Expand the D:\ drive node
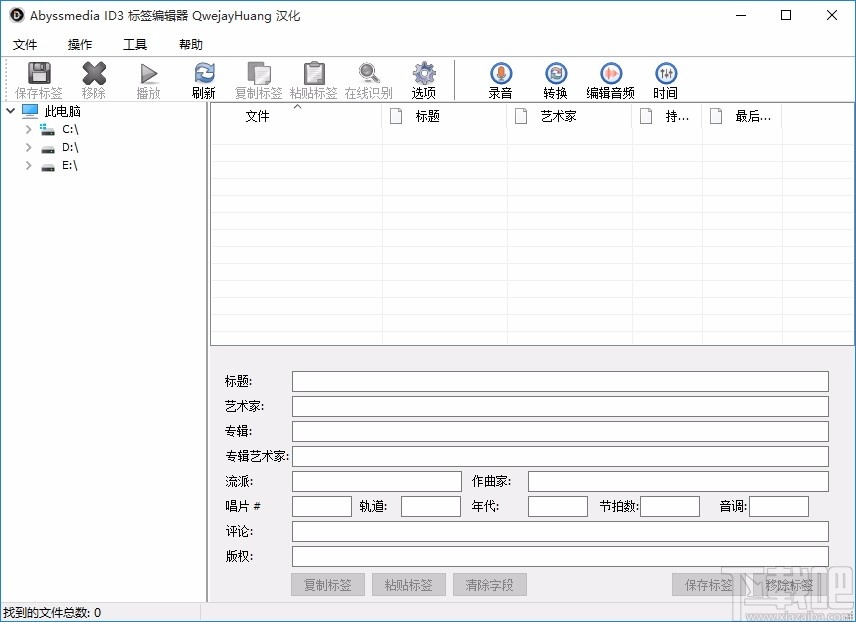Screen dimensions: 856x622 pos(28,147)
